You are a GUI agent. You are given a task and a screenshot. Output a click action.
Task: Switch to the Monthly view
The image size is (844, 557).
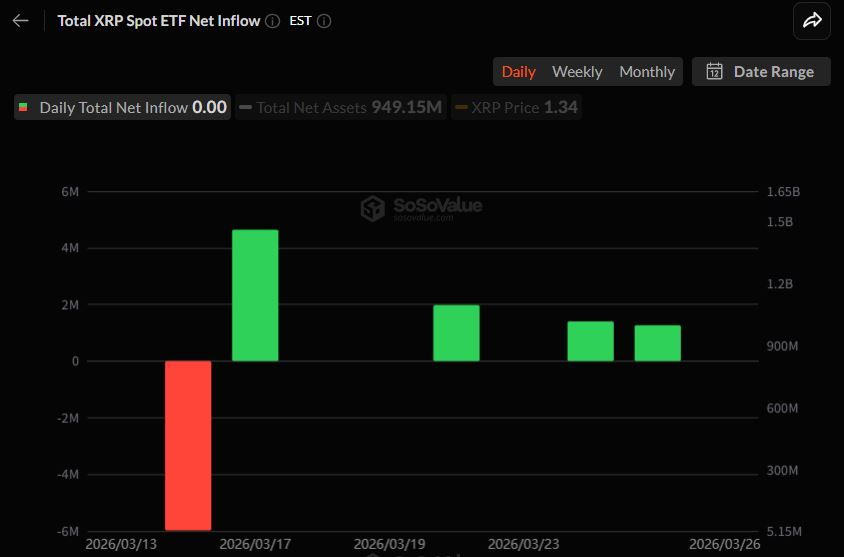coord(647,71)
